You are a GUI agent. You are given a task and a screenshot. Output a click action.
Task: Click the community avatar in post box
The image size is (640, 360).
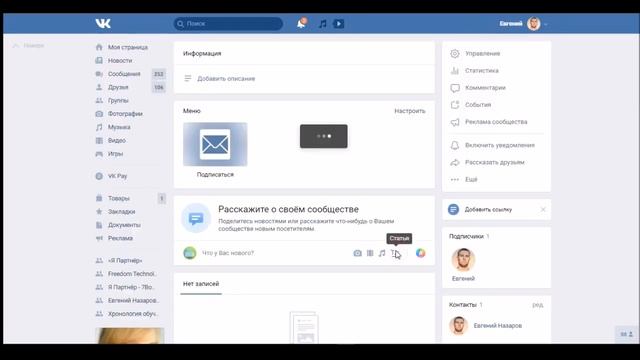(x=190, y=253)
